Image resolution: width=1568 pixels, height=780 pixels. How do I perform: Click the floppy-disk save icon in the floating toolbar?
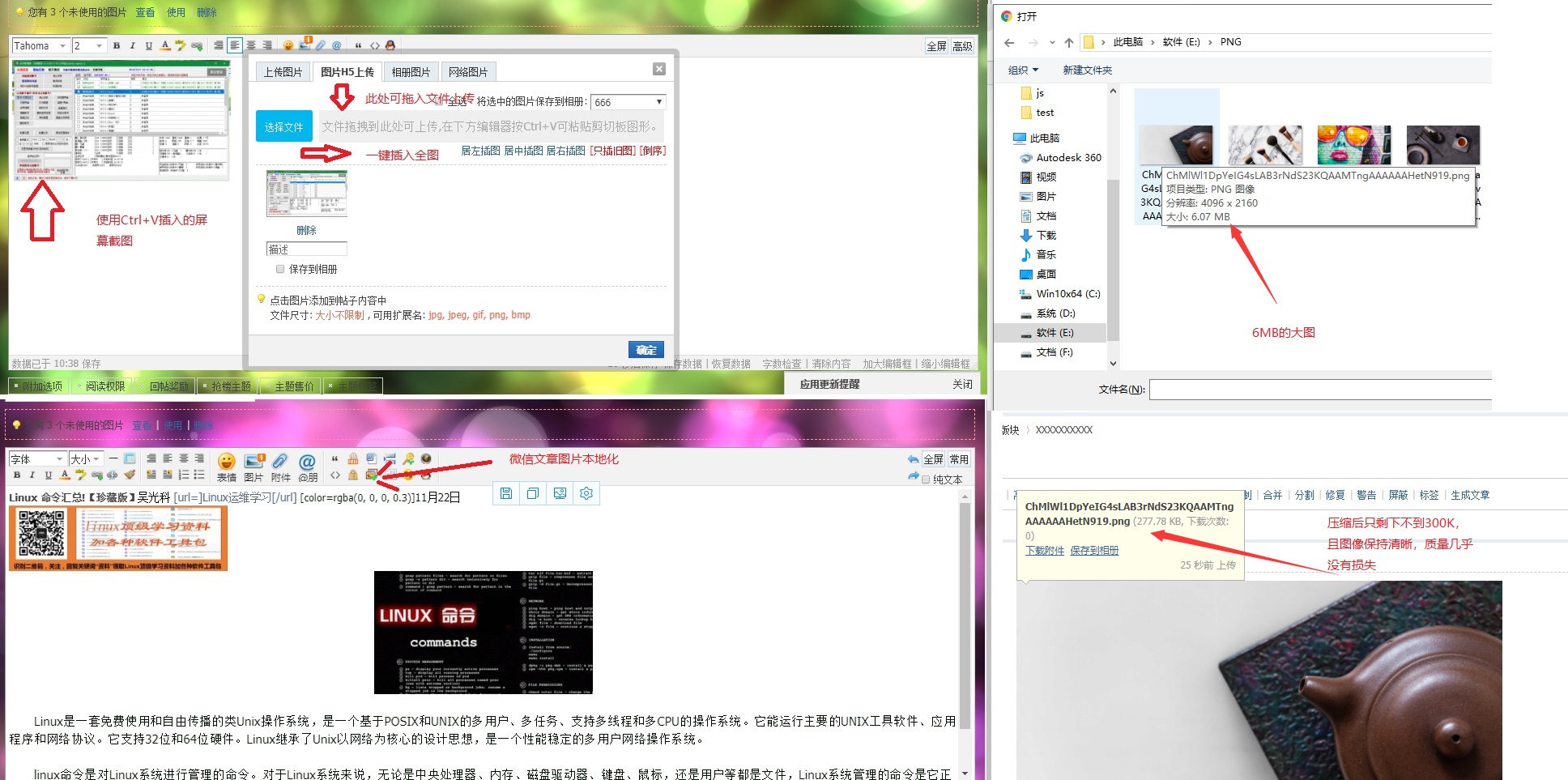506,493
